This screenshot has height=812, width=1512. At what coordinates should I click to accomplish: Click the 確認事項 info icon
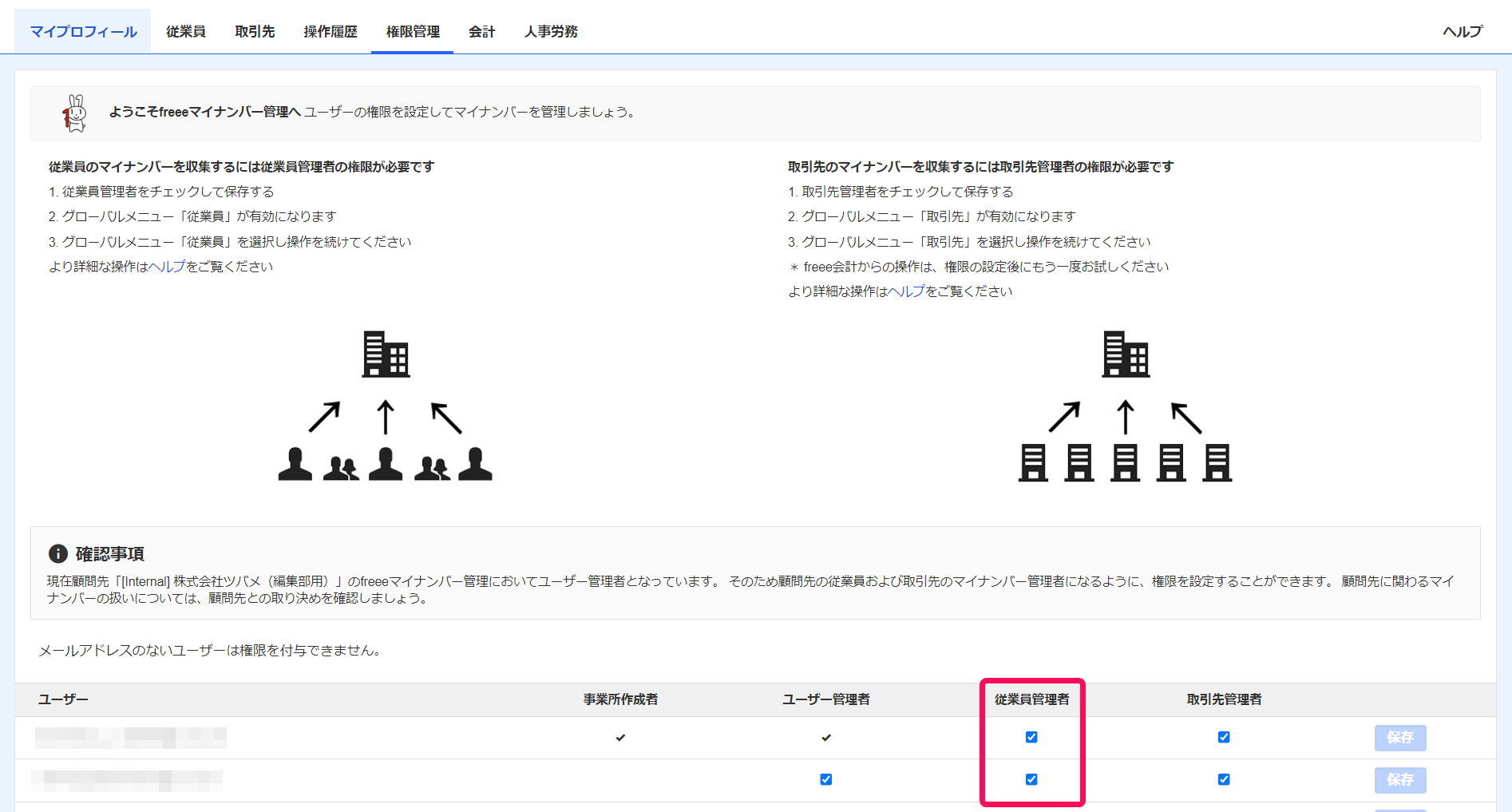click(x=57, y=553)
